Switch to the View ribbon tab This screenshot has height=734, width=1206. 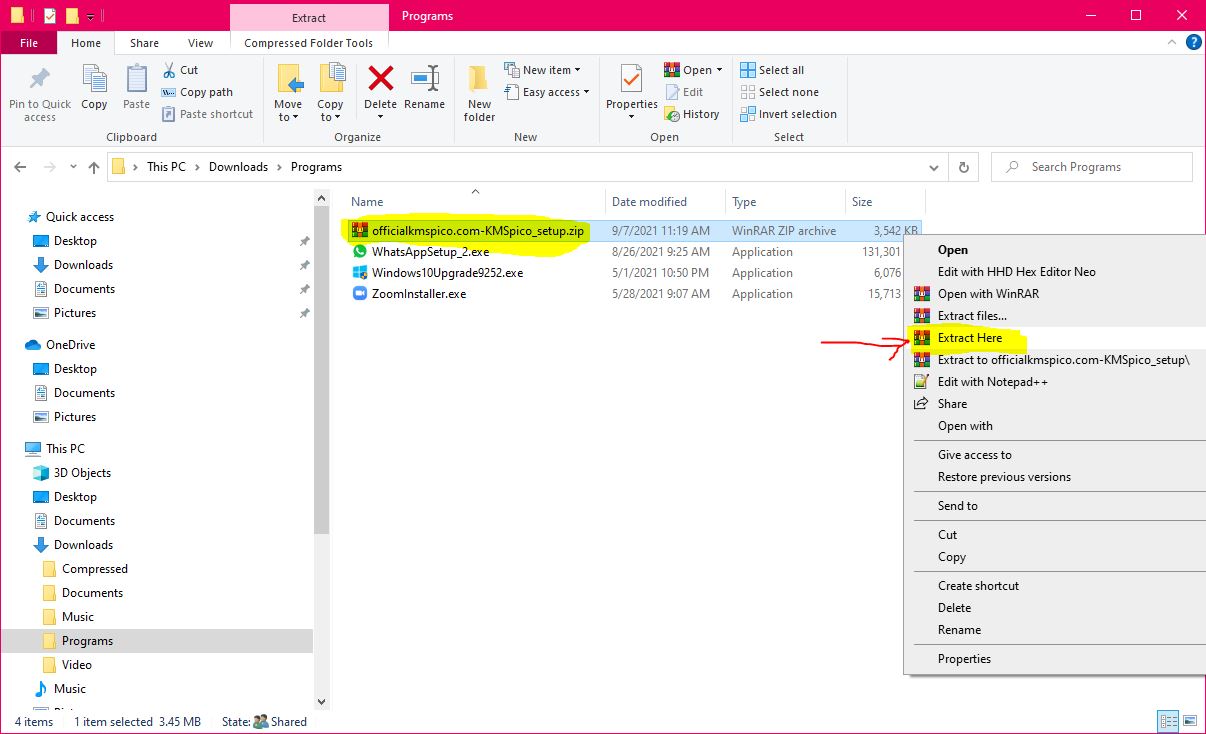[201, 43]
